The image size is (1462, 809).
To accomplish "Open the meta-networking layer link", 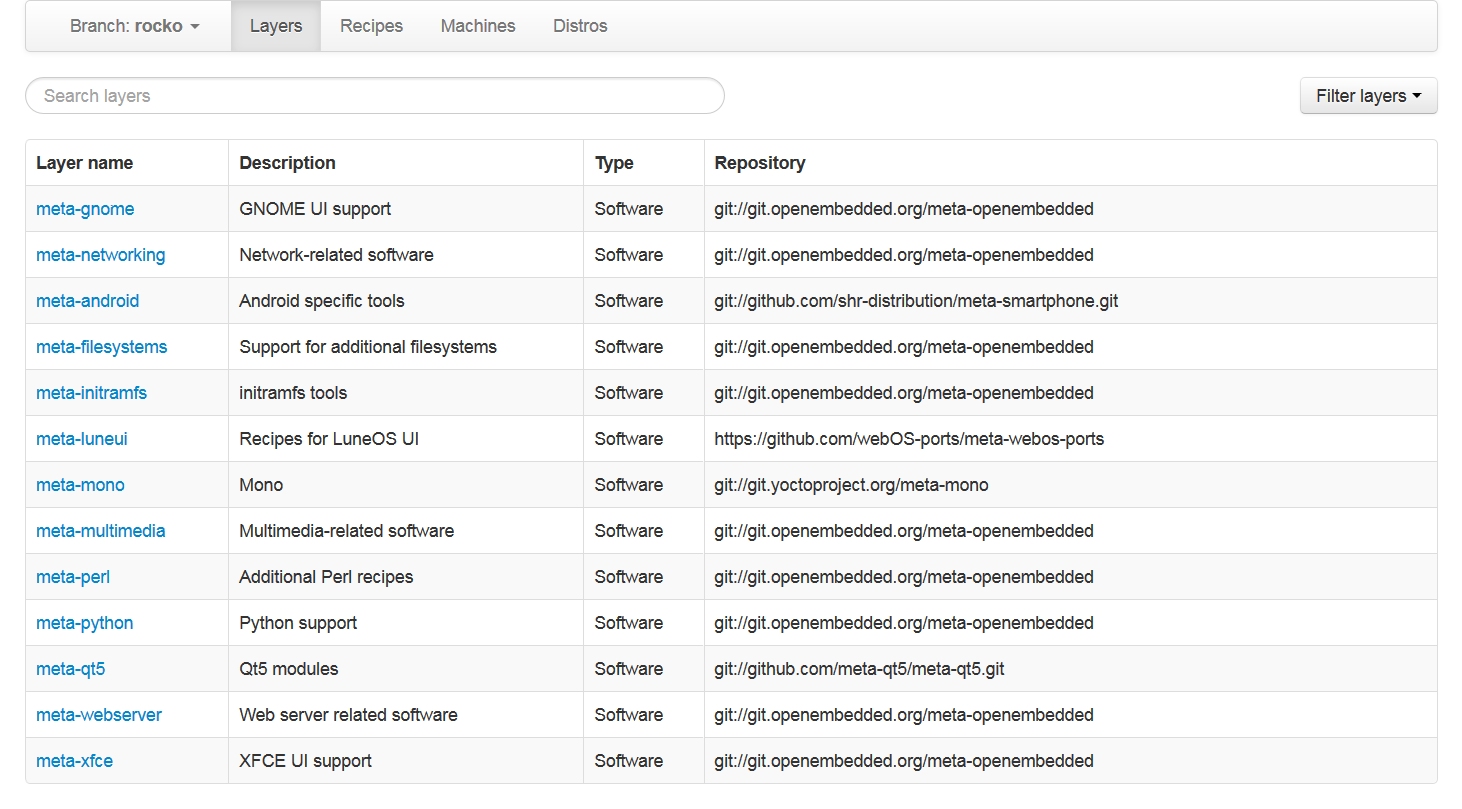I will [x=101, y=255].
